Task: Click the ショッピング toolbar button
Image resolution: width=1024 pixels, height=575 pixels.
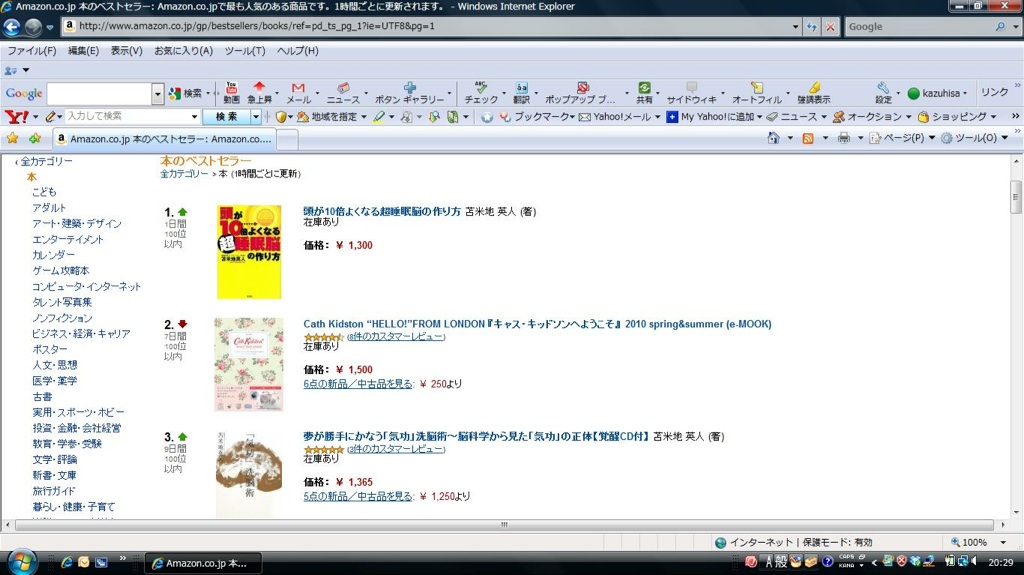Action: (952, 116)
